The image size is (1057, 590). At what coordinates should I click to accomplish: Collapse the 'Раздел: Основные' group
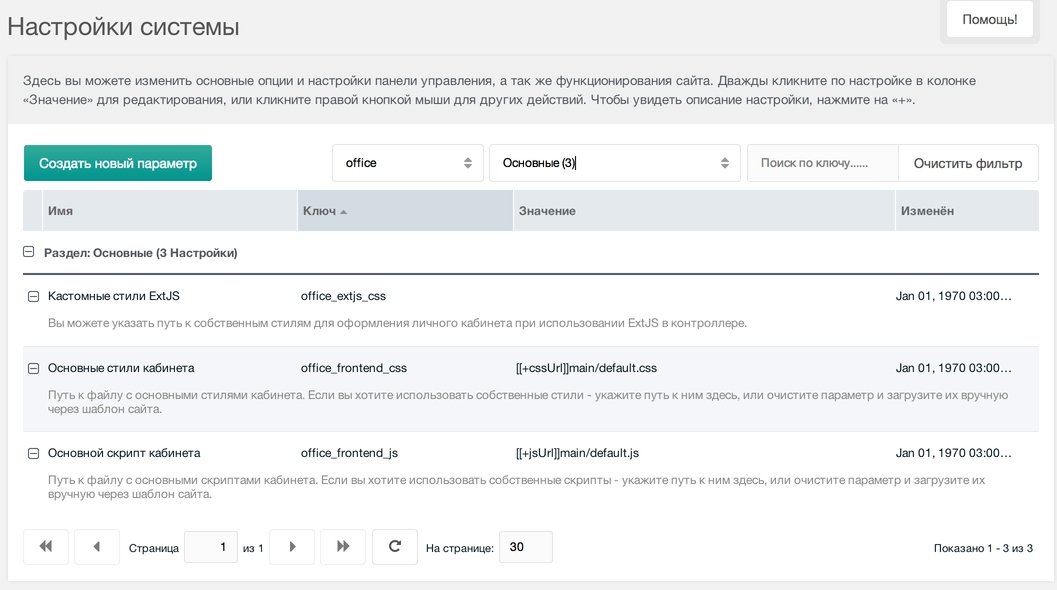point(28,252)
